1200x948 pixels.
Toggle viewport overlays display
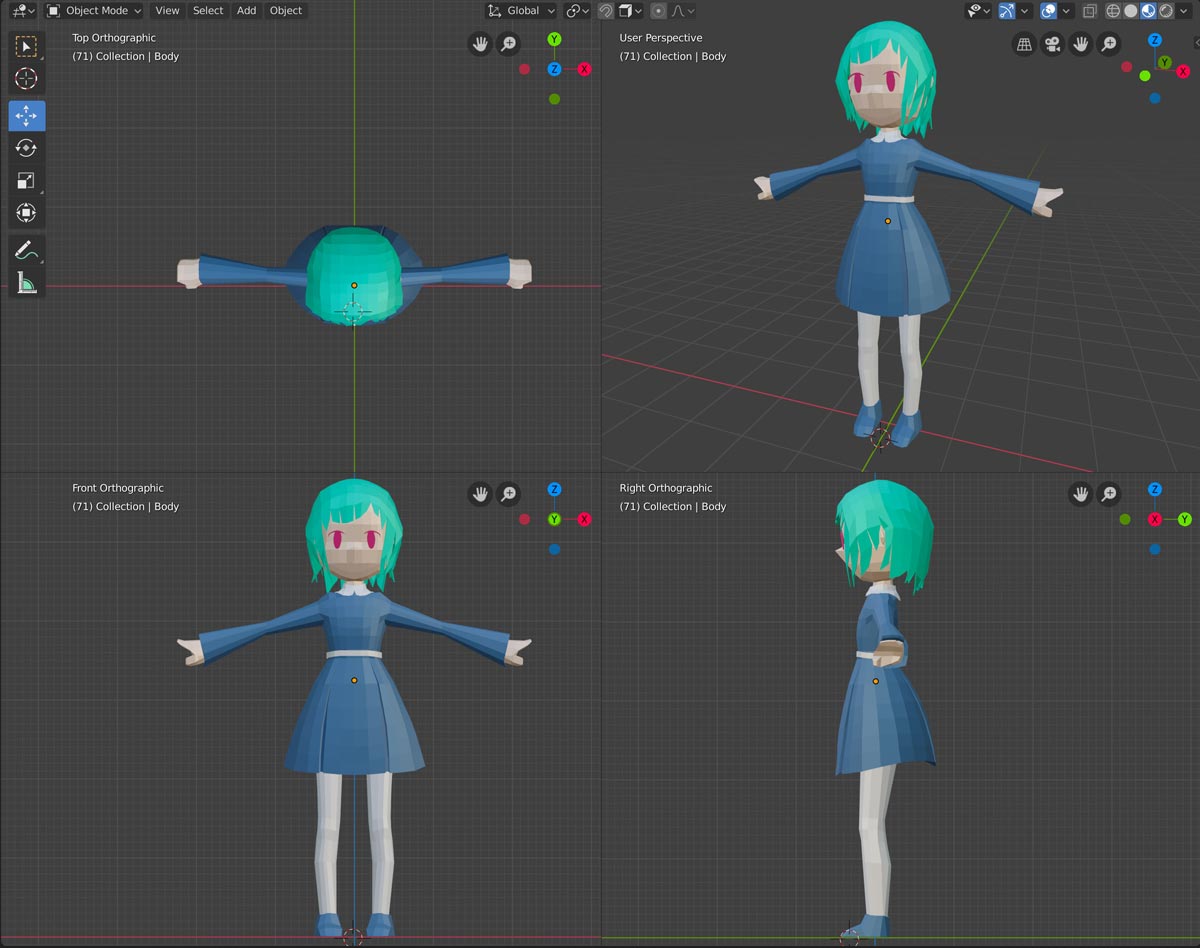[1048, 11]
